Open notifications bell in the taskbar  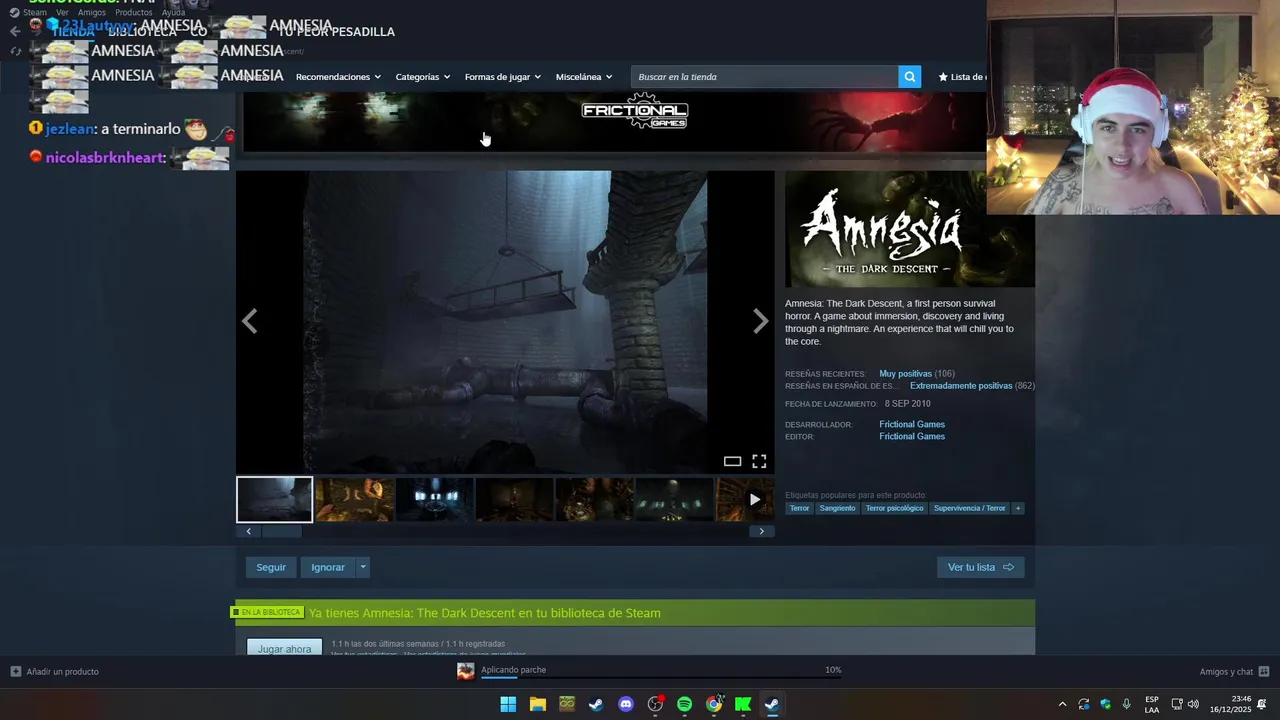pos(1262,704)
